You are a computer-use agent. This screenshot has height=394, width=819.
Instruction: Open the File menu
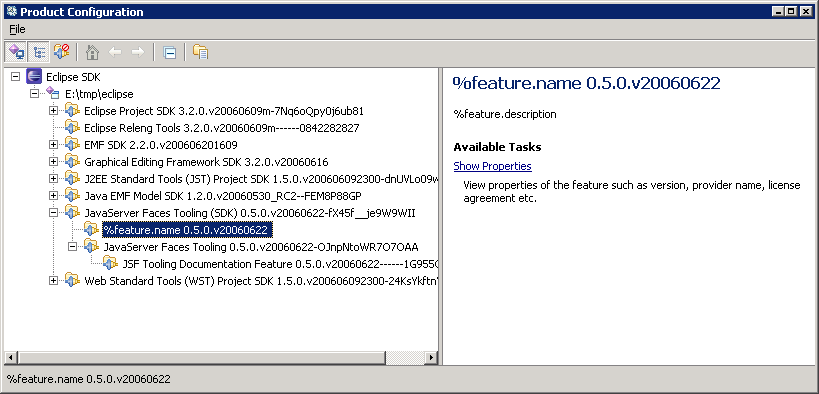[17, 29]
